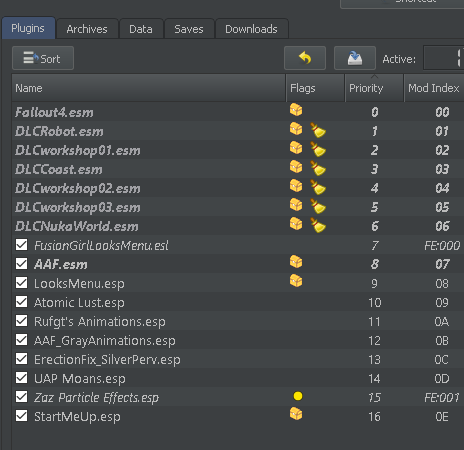Click mod index 0D for UAP Moans.esp

(442, 379)
